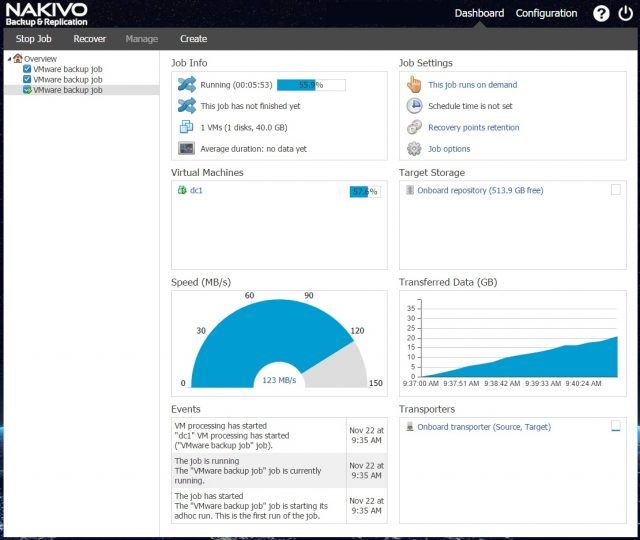The image size is (640, 540).
Task: Click the icon beside "This job has not finished yet"
Action: coord(187,106)
